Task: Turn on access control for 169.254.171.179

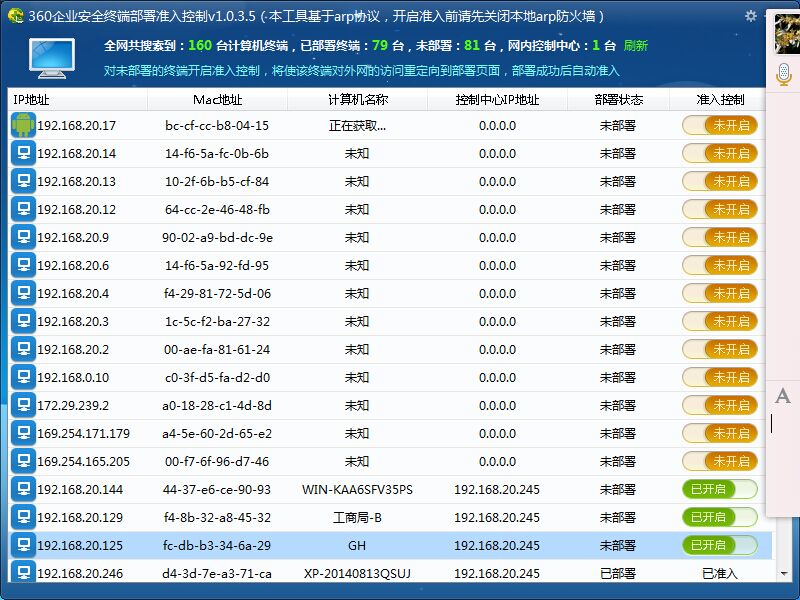Action: coord(719,433)
